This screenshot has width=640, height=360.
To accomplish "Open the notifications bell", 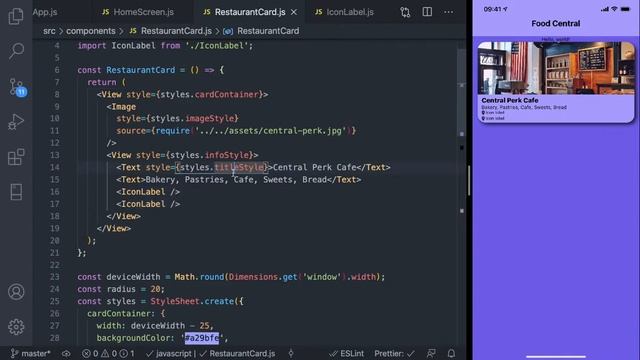I will (x=451, y=353).
